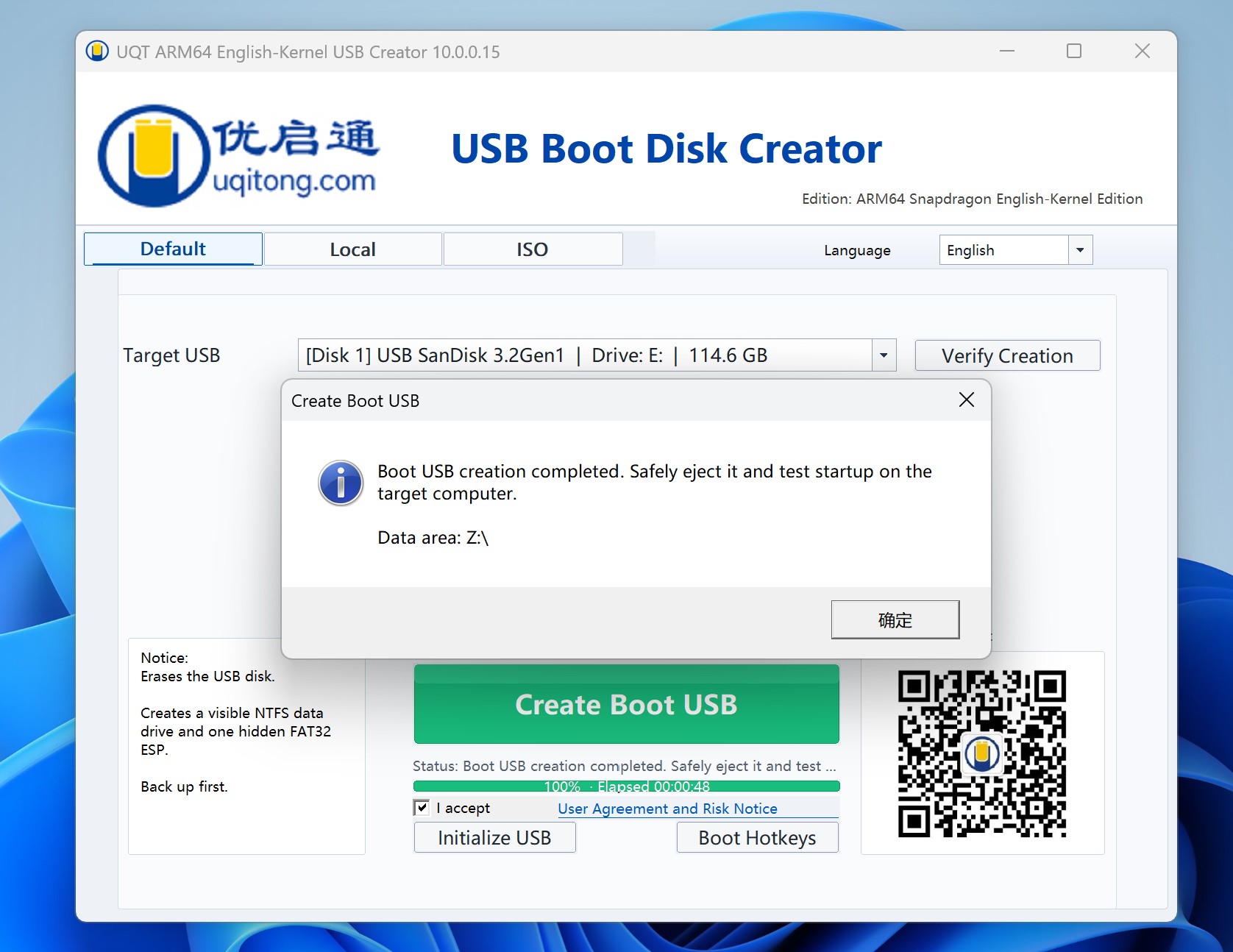1233x952 pixels.
Task: Maximize the USB Creator window
Action: [1074, 51]
